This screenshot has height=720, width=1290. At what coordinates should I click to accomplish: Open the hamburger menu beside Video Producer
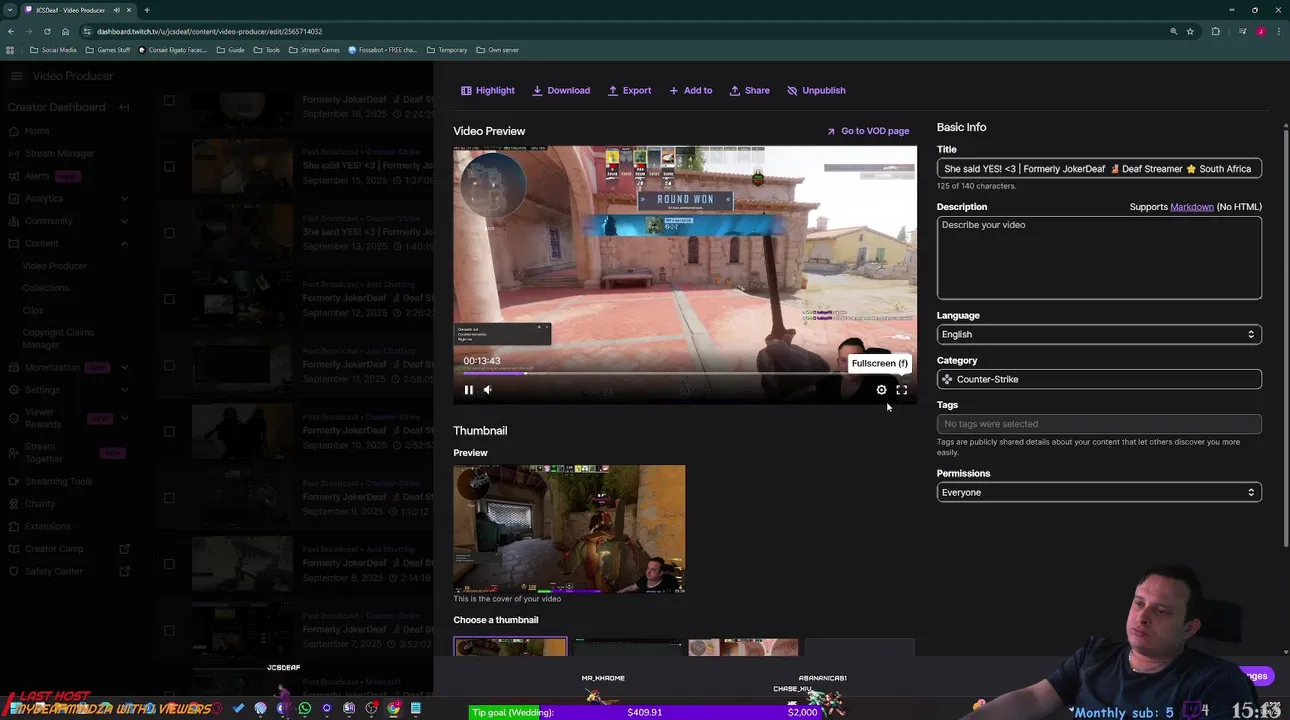tap(16, 76)
